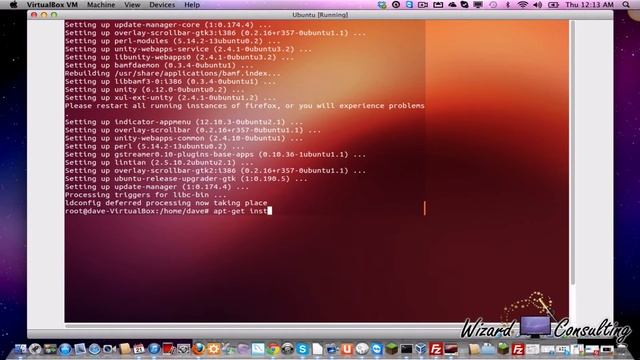Open the Minecraft grass block icon left of Terminal
The height and width of the screenshot is (360, 640).
[391, 348]
